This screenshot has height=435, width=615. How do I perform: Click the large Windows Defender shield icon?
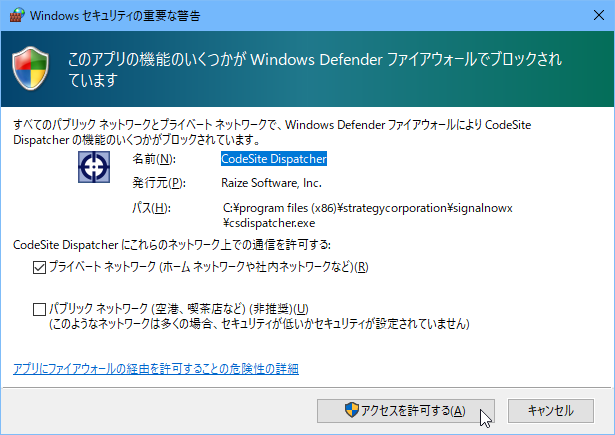tap(35, 67)
